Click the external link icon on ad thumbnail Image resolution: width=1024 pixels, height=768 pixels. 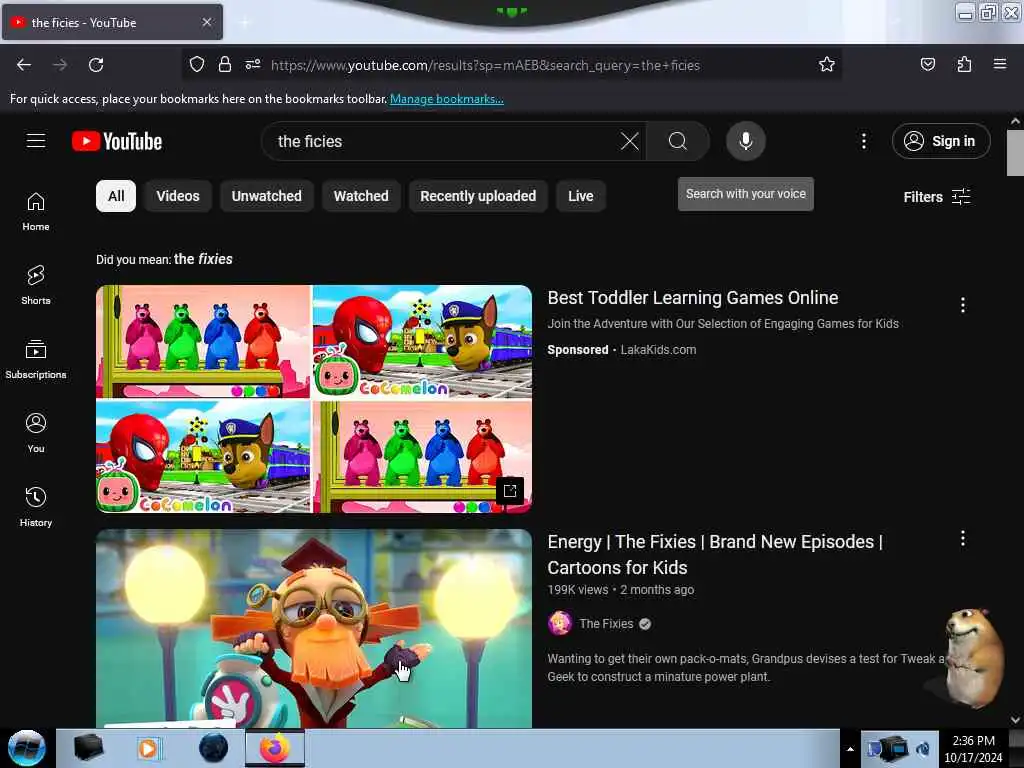pyautogui.click(x=510, y=490)
